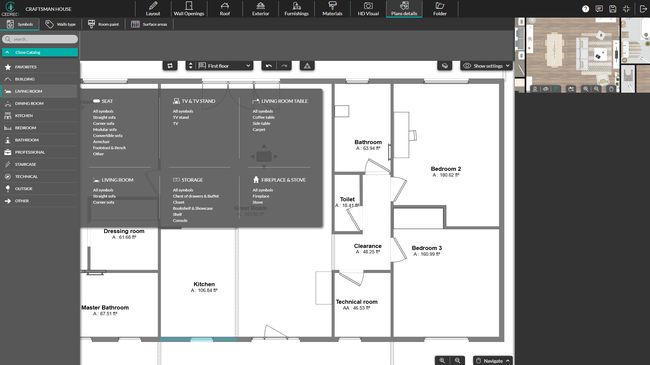The height and width of the screenshot is (365, 650).
Task: Choose Fireplace under Fireplace & Stove
Action: click(261, 196)
